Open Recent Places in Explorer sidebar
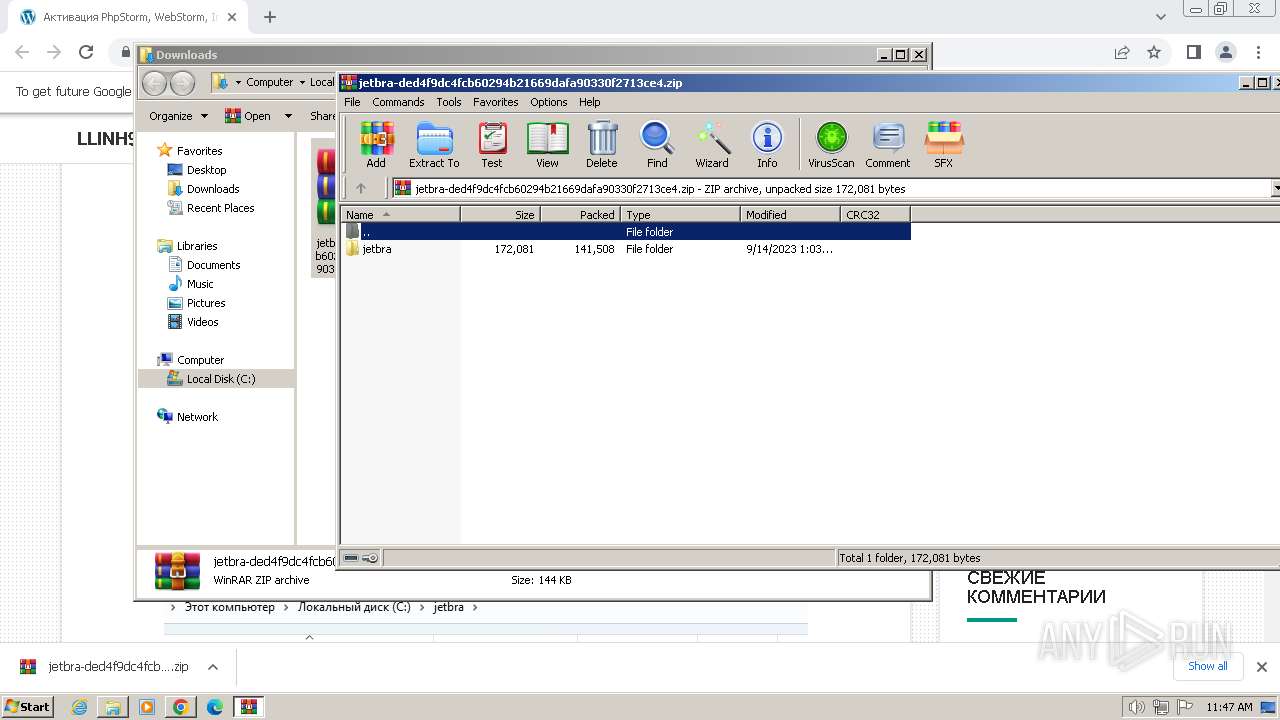This screenshot has height=720, width=1280. point(220,208)
